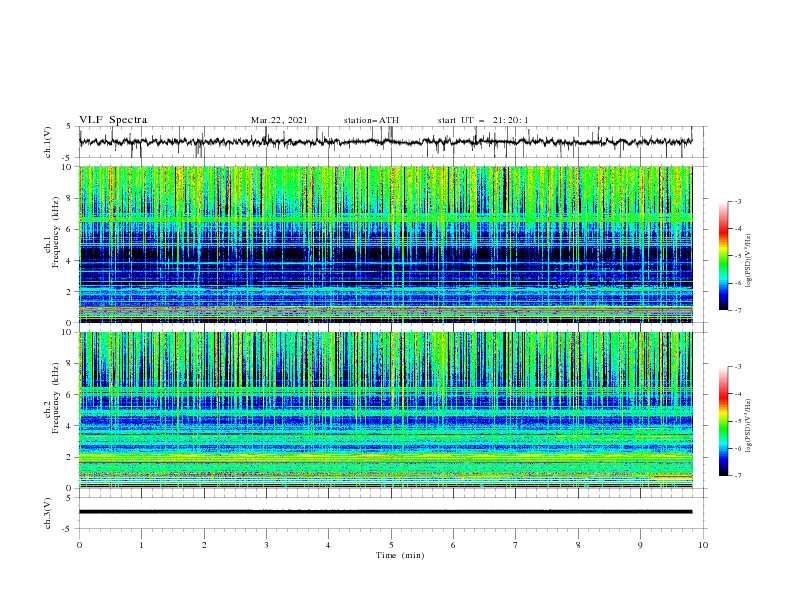Click inside the ch.1 spectrogram panel
Viewport: 792px width, 612px height.
386,244
